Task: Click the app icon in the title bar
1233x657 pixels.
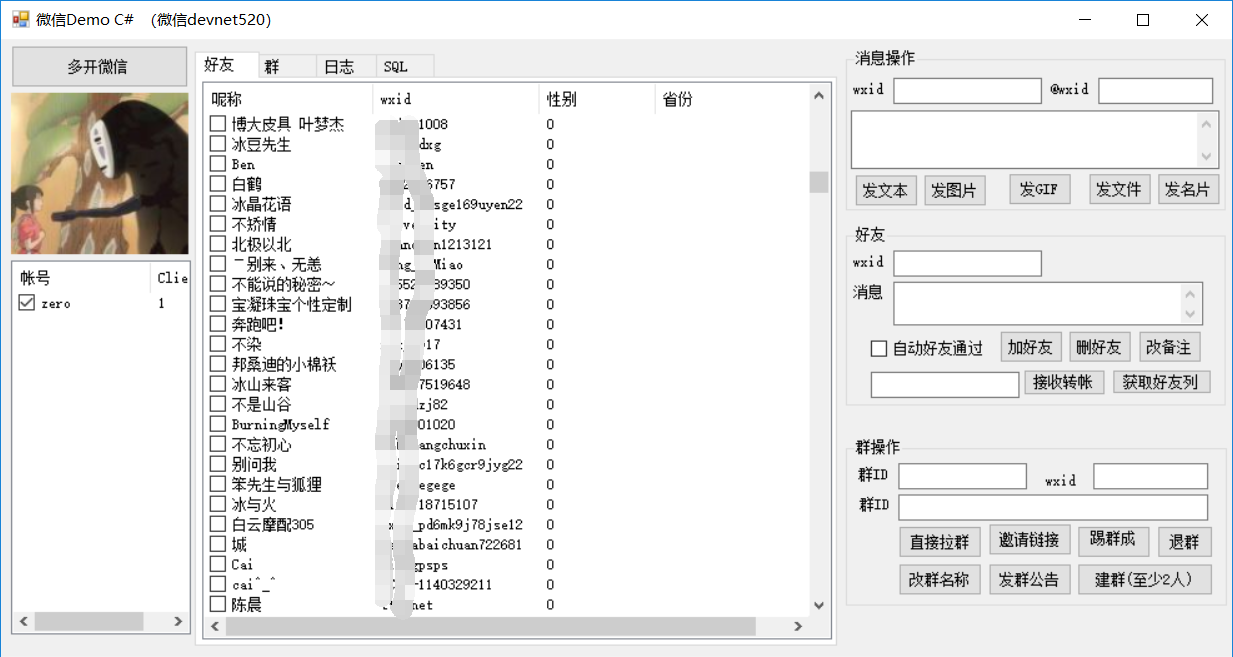Action: click(20, 19)
